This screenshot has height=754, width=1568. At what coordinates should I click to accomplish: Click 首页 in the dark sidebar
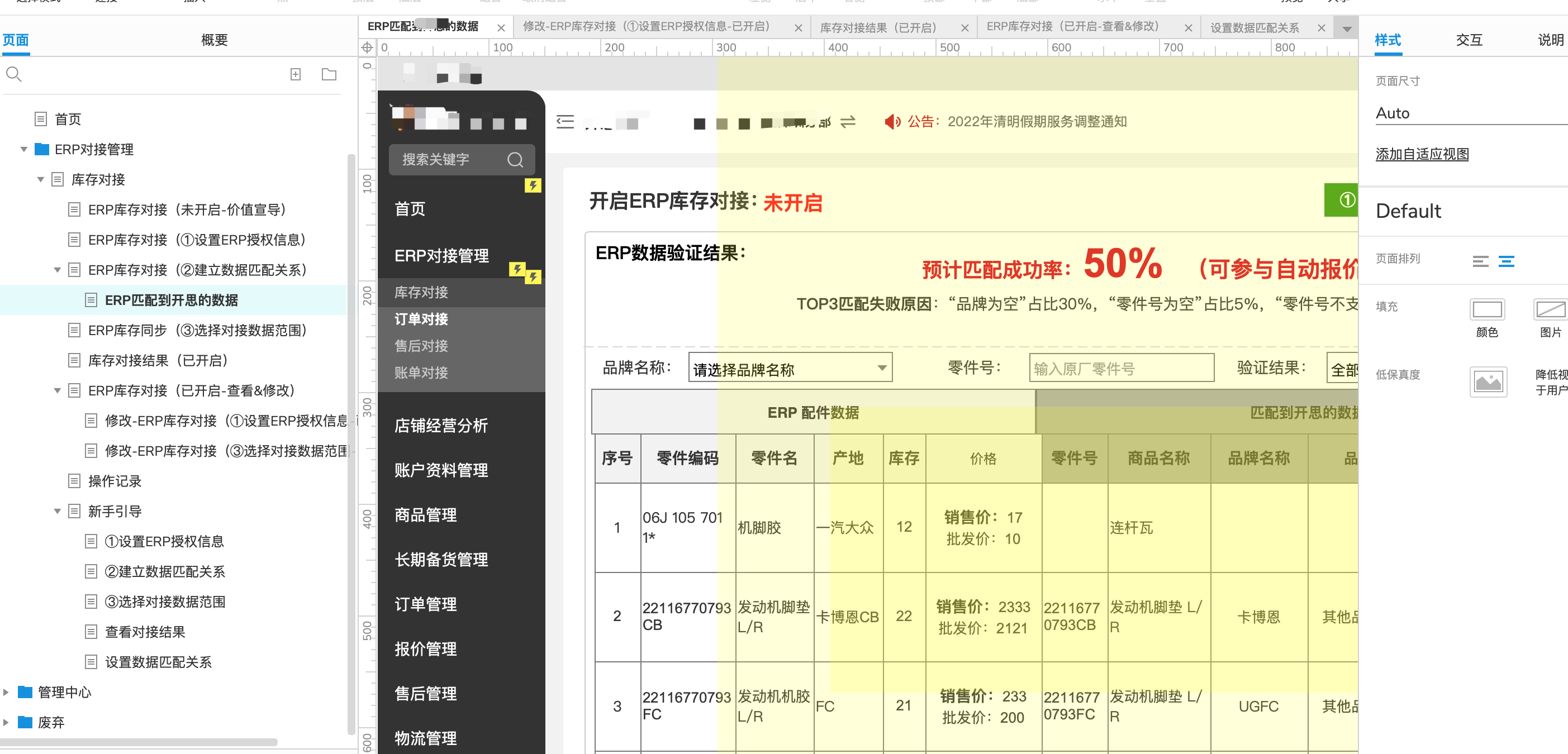coord(410,209)
